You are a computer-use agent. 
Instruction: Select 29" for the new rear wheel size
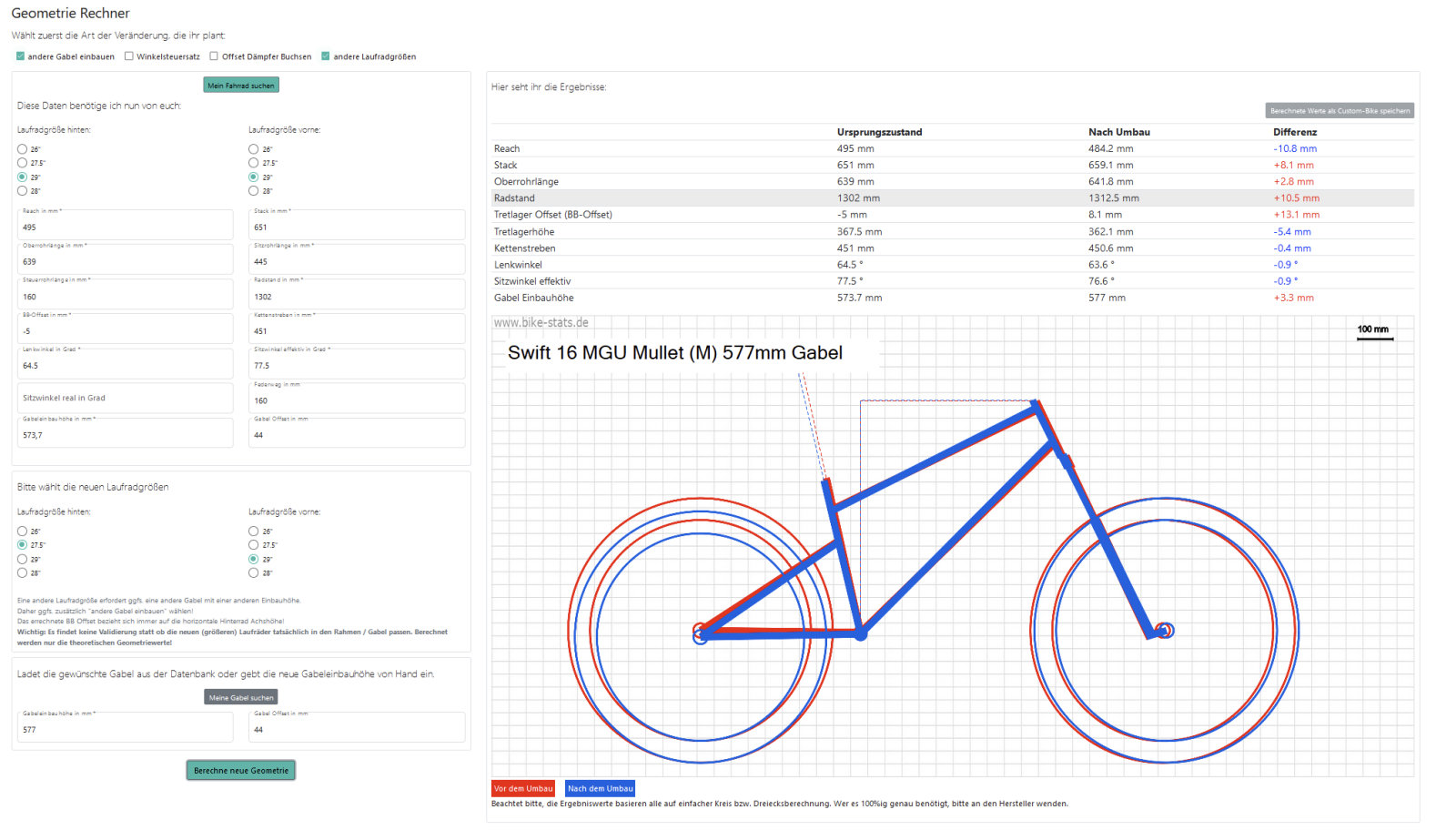tap(23, 559)
